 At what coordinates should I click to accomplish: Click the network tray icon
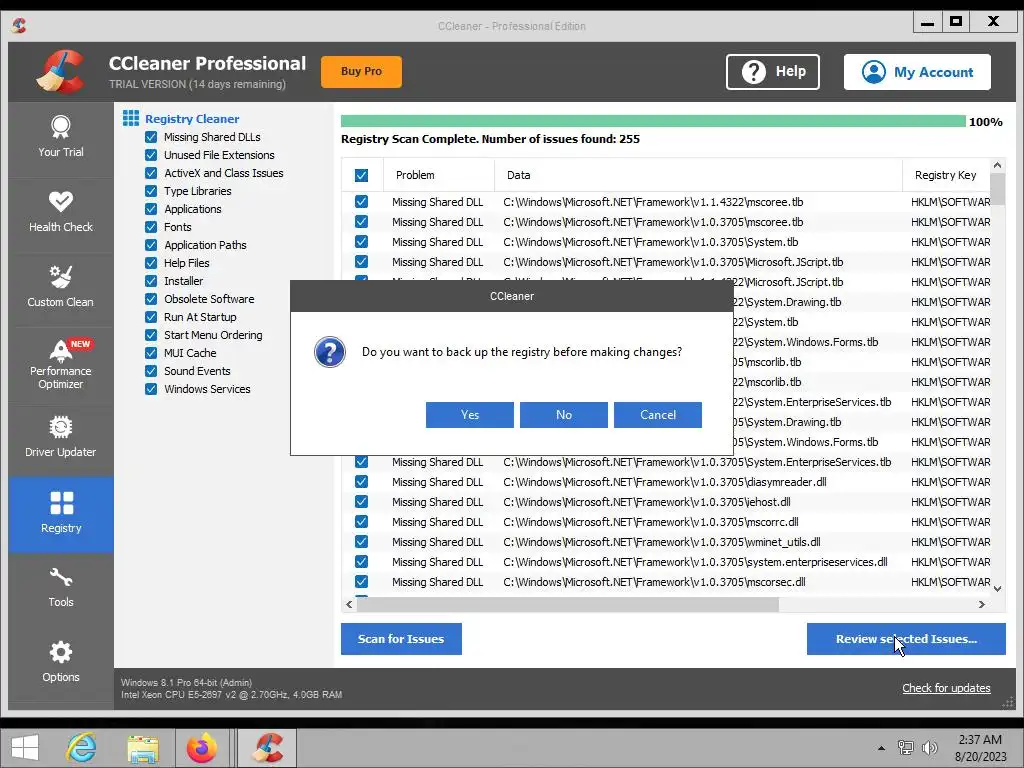point(906,748)
